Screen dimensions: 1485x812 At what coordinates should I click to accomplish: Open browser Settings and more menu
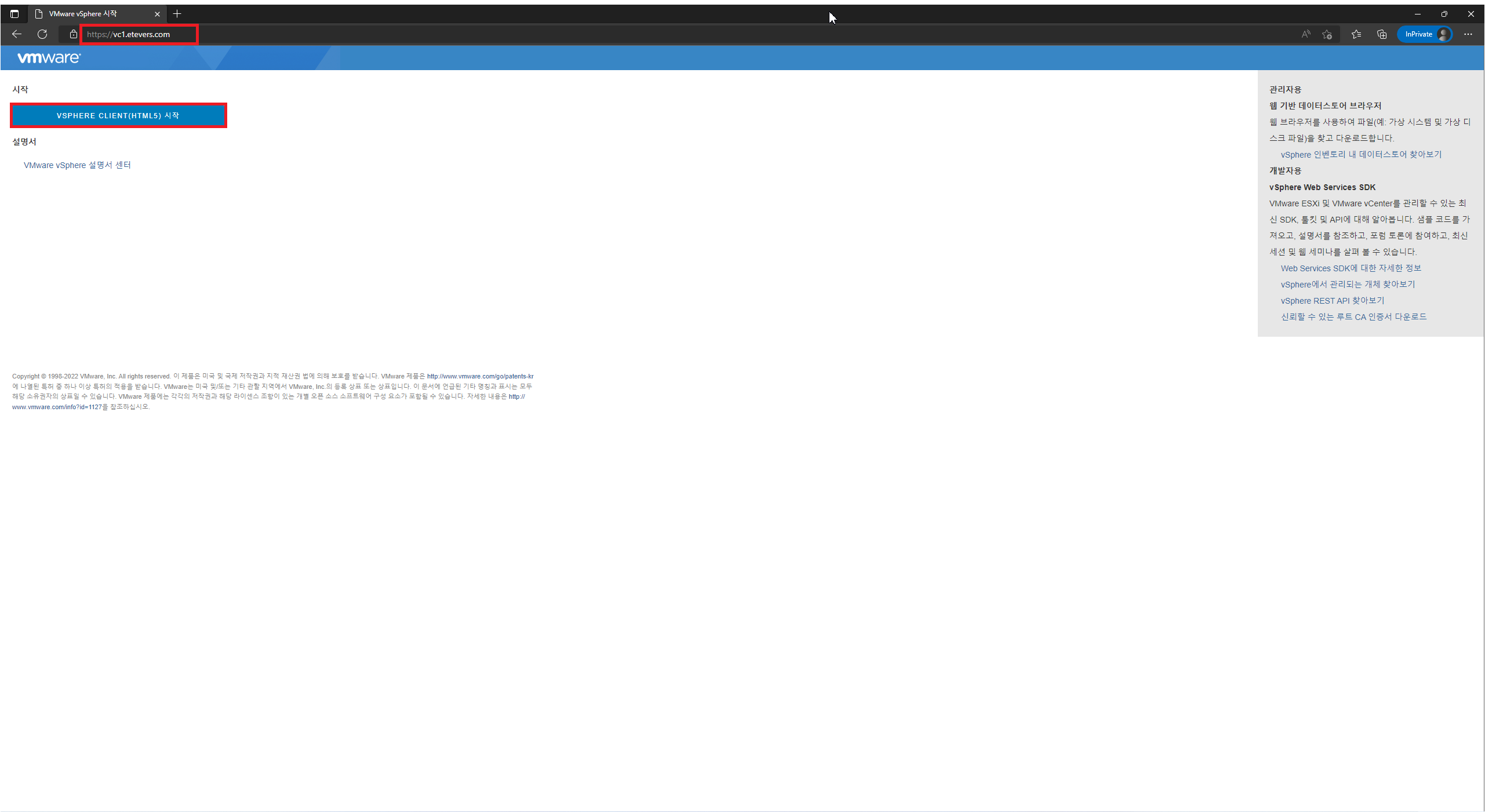tap(1468, 34)
